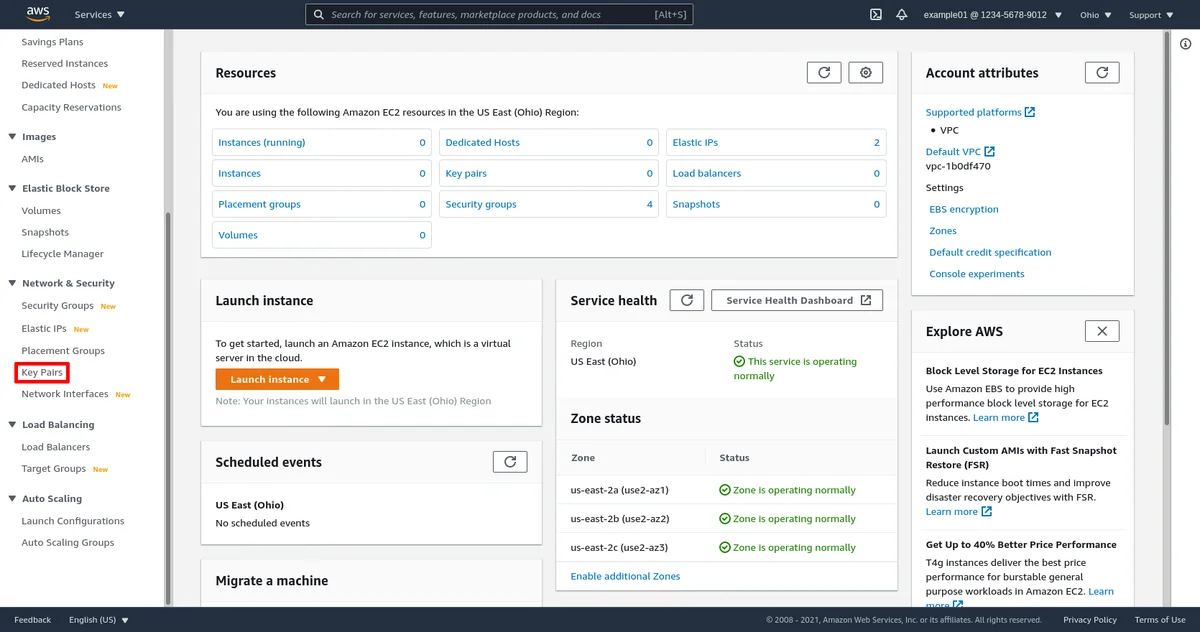Click in the services search field
The width and height of the screenshot is (1200, 632).
[500, 15]
